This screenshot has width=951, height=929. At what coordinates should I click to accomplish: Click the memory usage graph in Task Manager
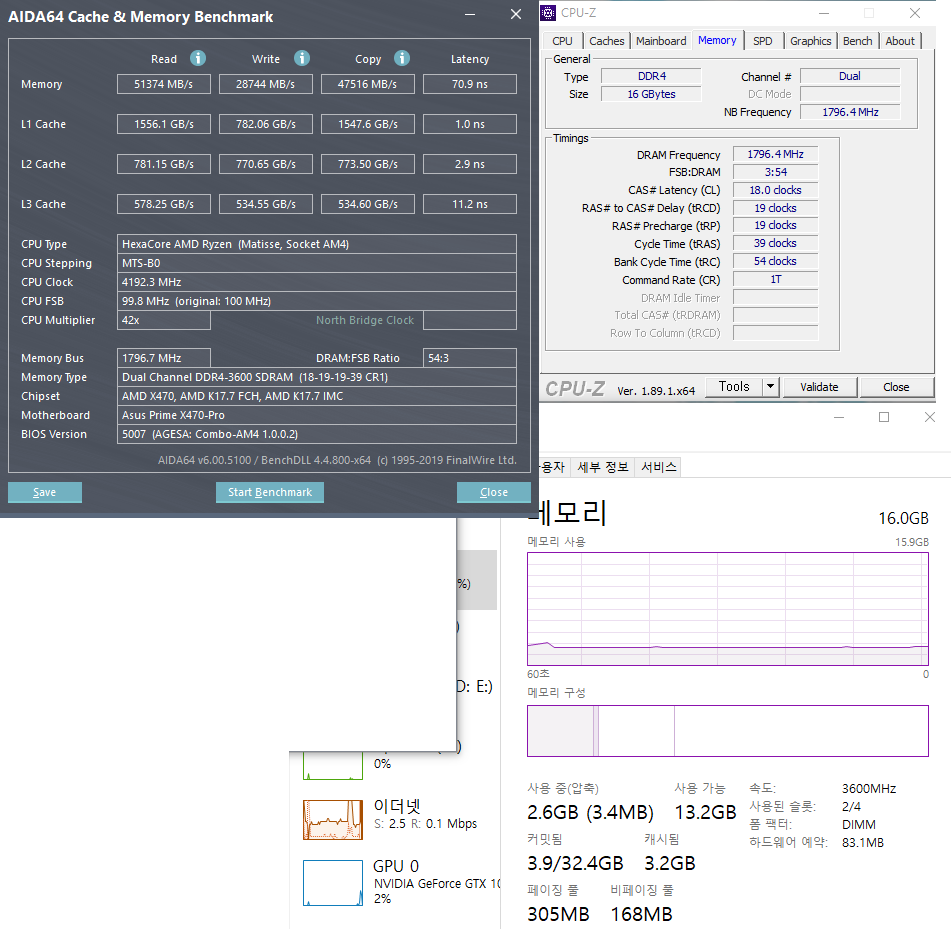(x=728, y=609)
